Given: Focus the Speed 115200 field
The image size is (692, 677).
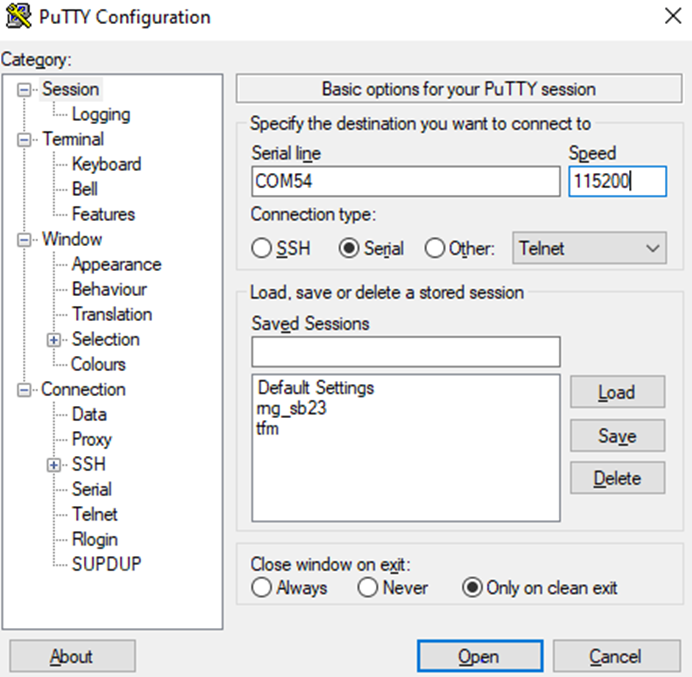Looking at the screenshot, I should click(x=617, y=181).
